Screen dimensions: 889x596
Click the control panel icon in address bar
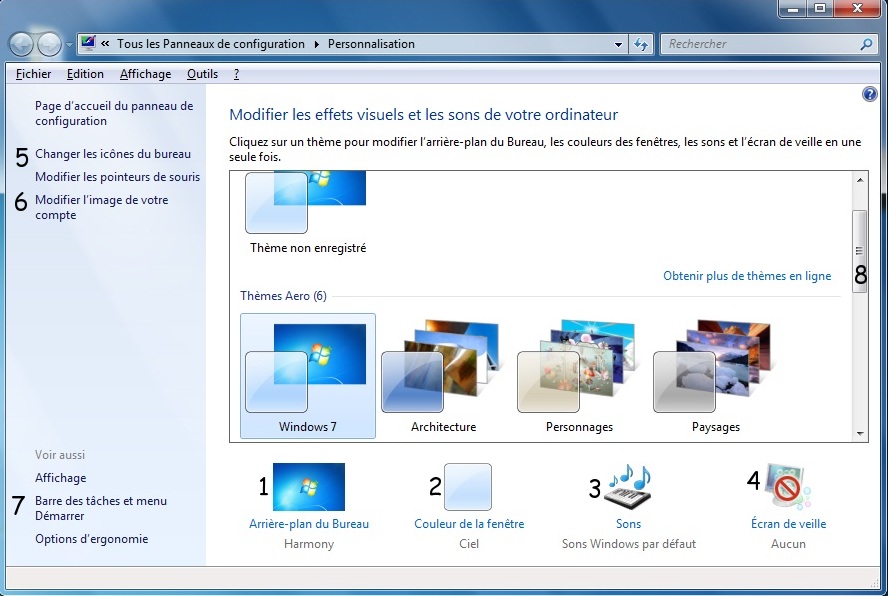pos(88,43)
